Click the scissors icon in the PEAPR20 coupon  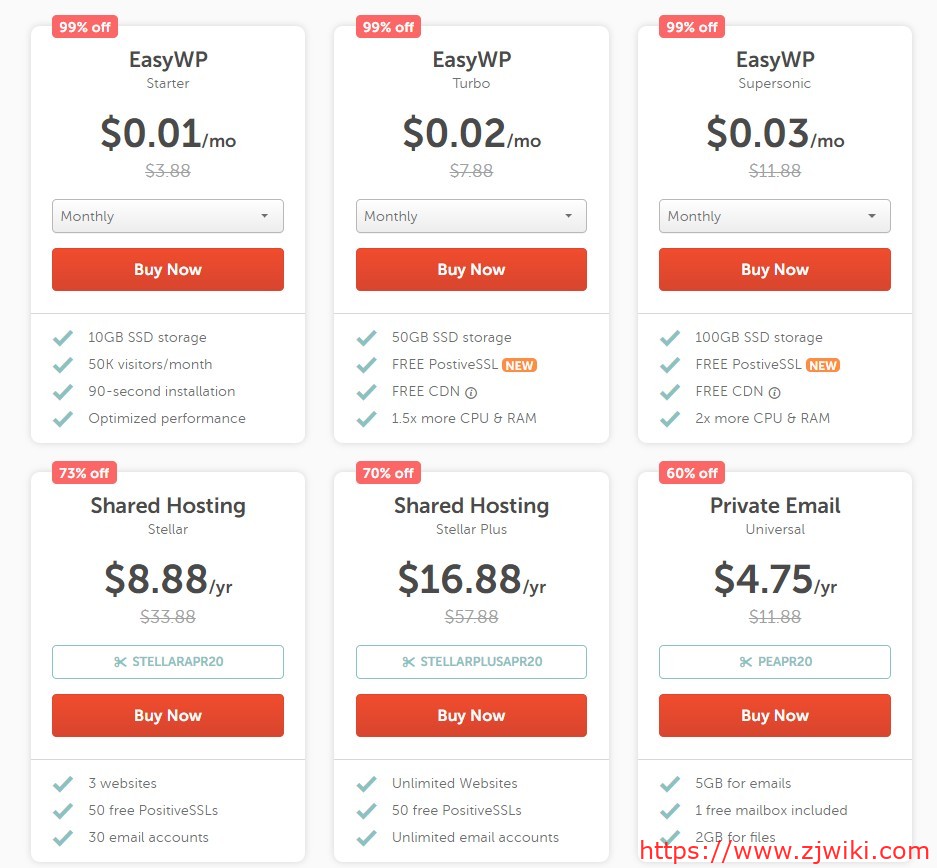click(744, 661)
